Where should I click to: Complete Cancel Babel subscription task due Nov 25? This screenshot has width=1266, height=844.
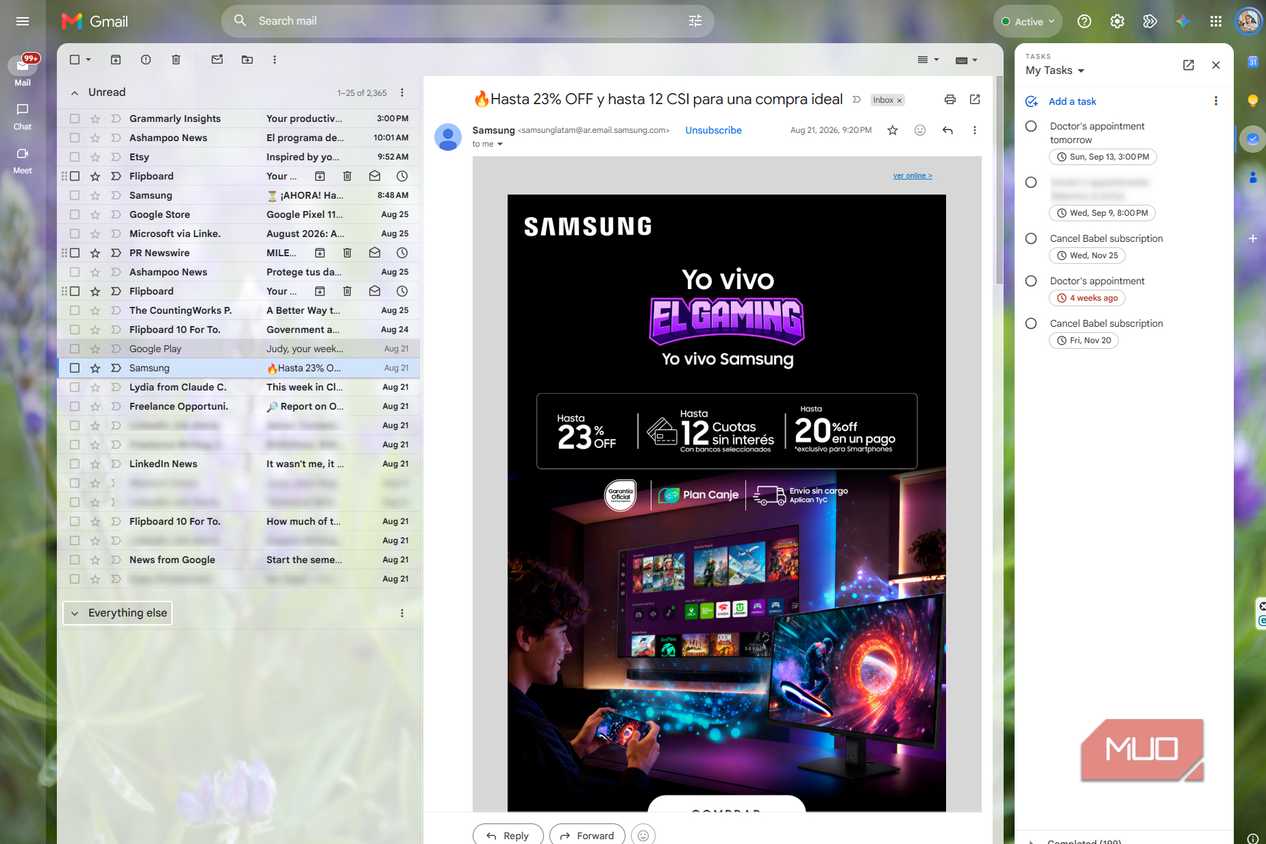1031,239
